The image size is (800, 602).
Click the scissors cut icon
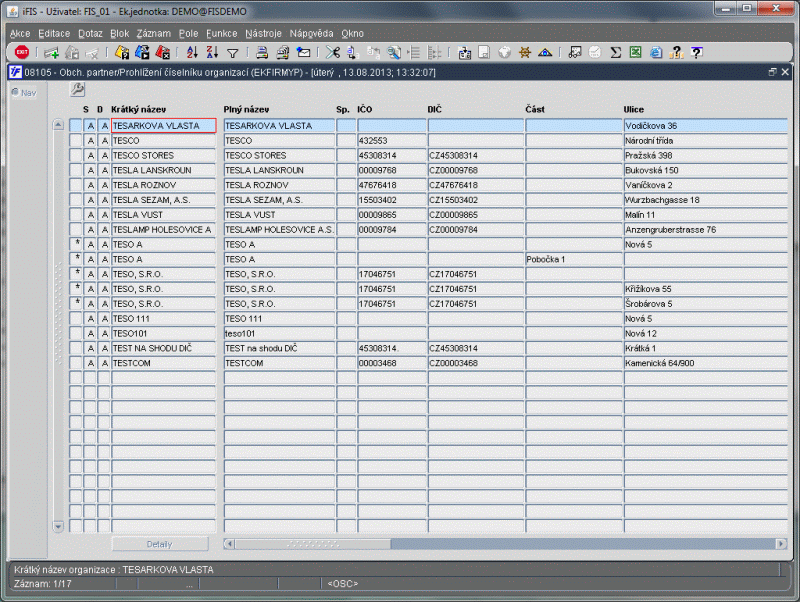334,52
